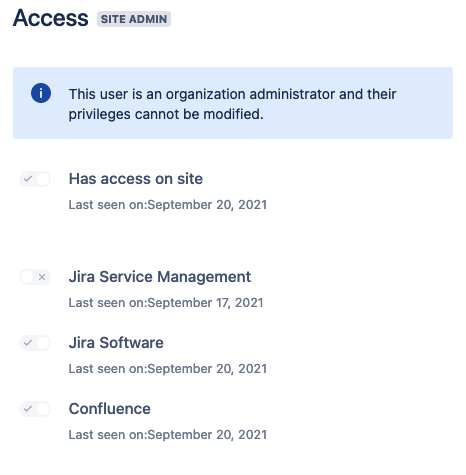
Task: Click the Jira Software label
Action: 116,343
